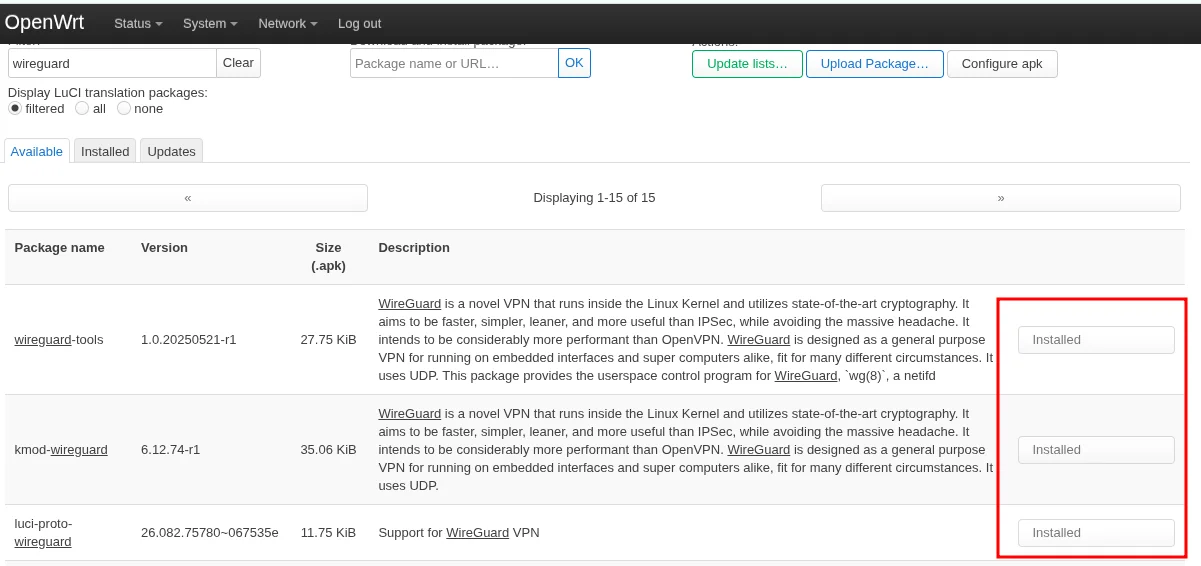Click the Installed button for wireguard-tools
This screenshot has height=566, width=1201.
1096,340
